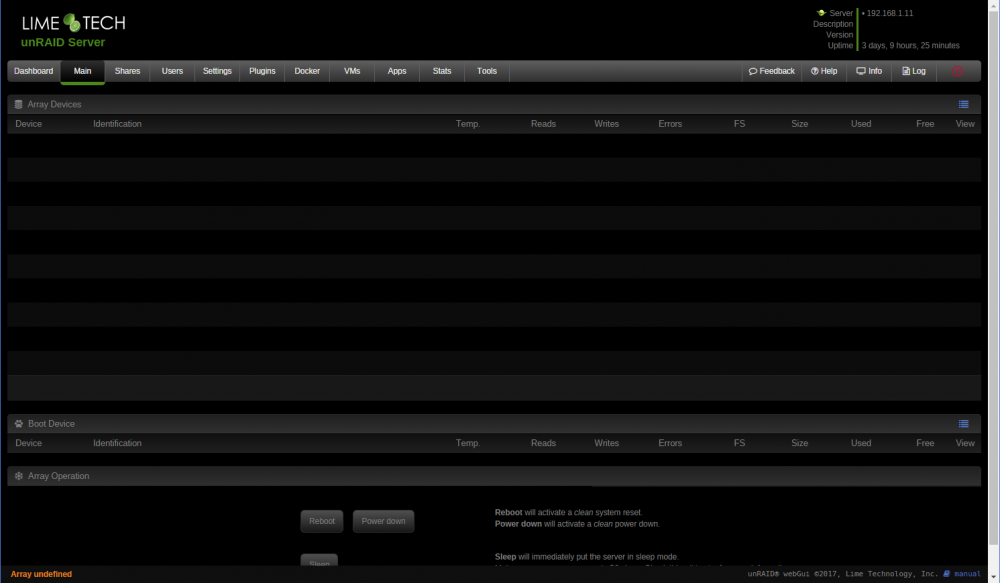
Task: Open the Apps tab
Action: coord(397,71)
